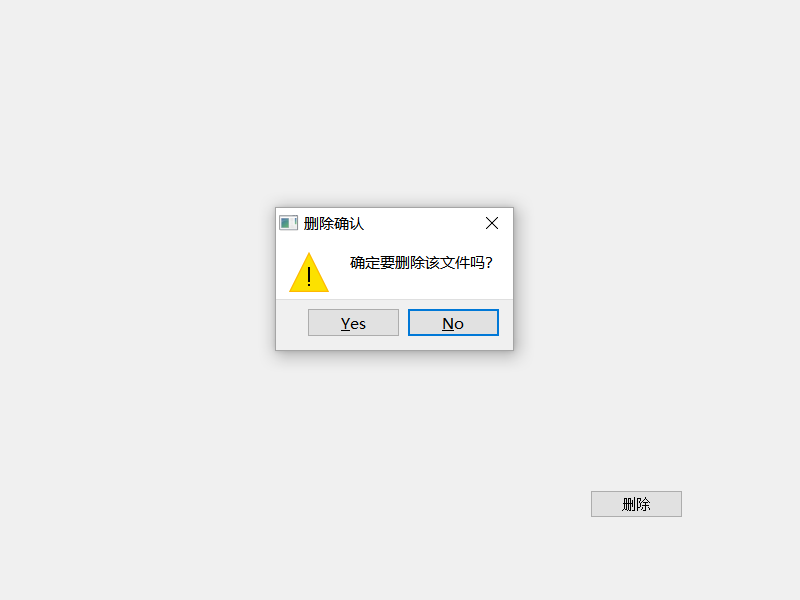Click the dialog's title bar app icon
Screen dimensions: 800x600
[288, 223]
